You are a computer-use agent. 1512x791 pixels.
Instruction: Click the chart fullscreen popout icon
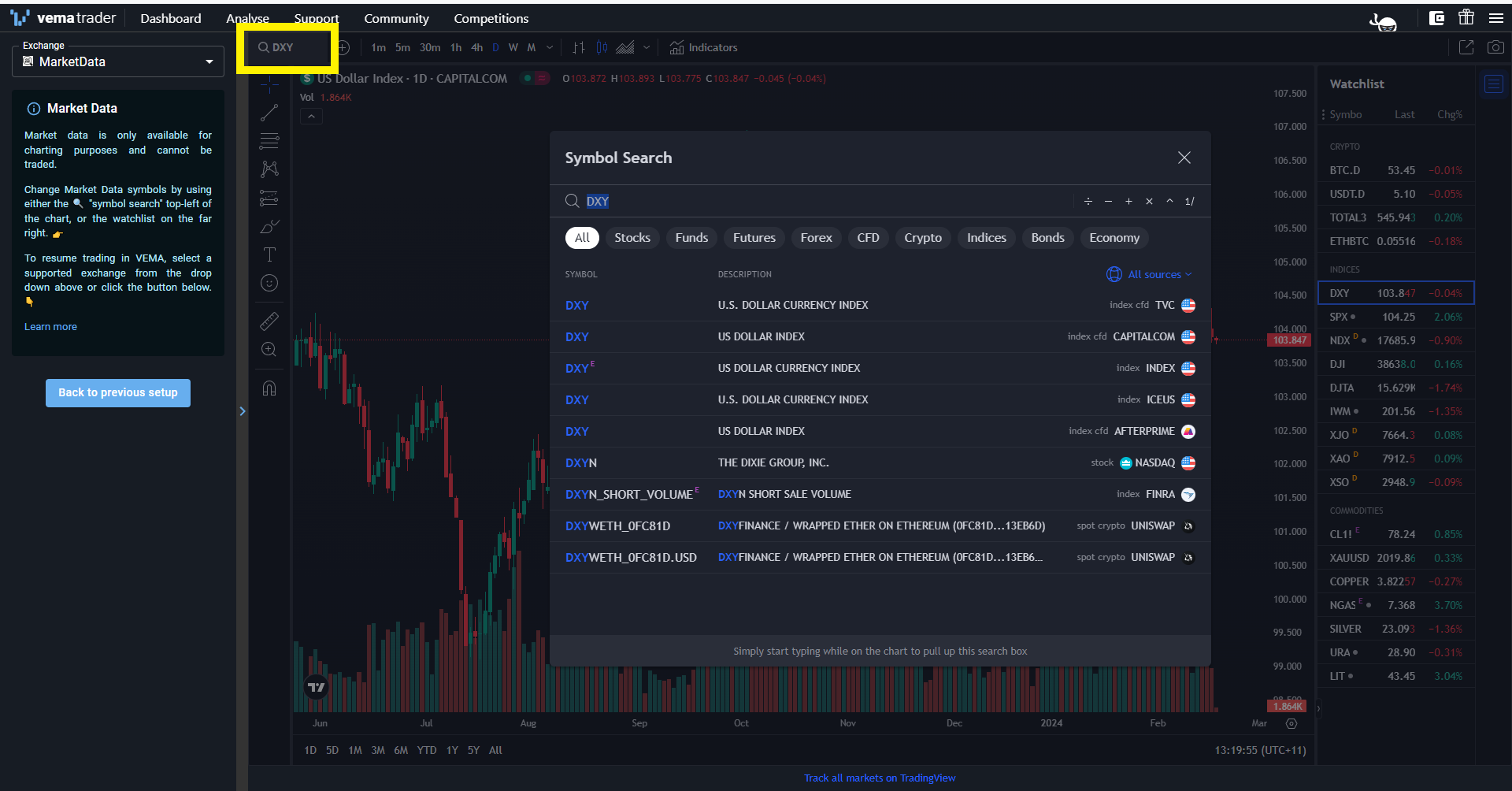pyautogui.click(x=1466, y=47)
